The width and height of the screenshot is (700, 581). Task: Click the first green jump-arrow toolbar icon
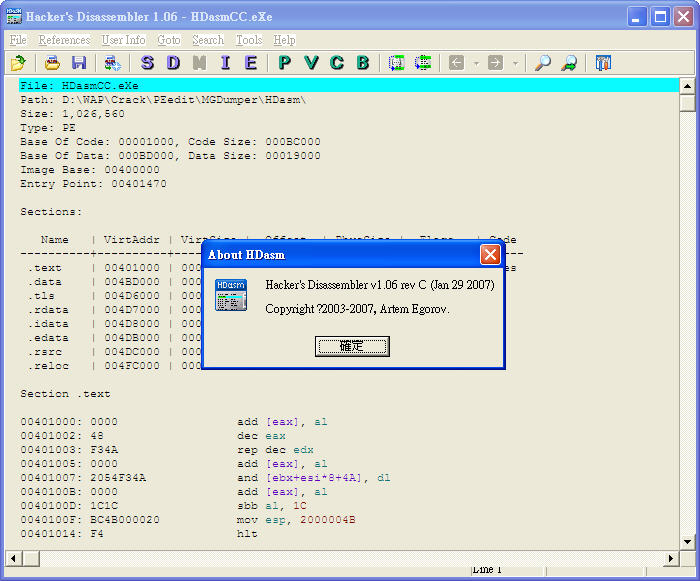[396, 63]
